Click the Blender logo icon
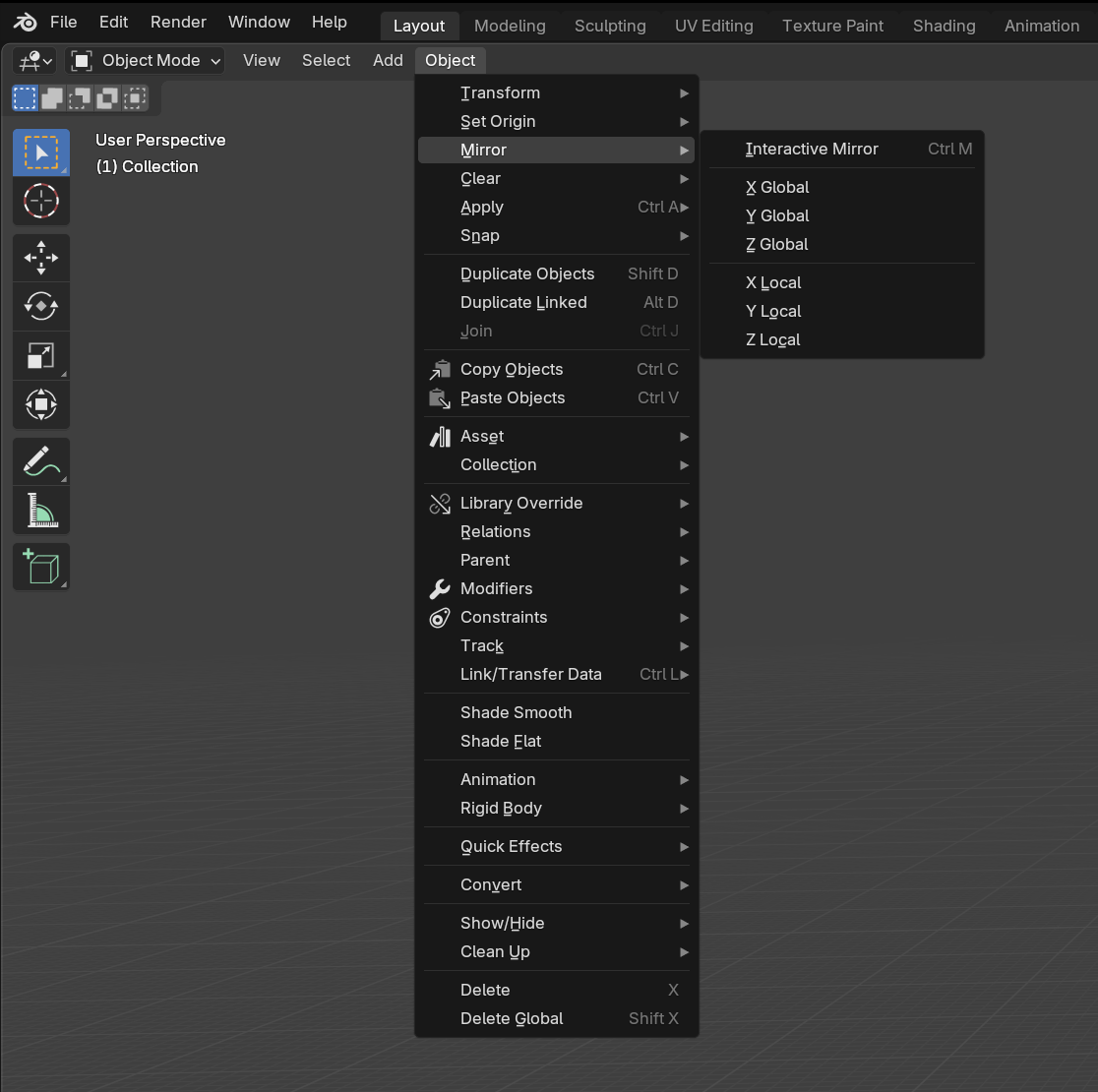This screenshot has width=1098, height=1092. (x=26, y=22)
